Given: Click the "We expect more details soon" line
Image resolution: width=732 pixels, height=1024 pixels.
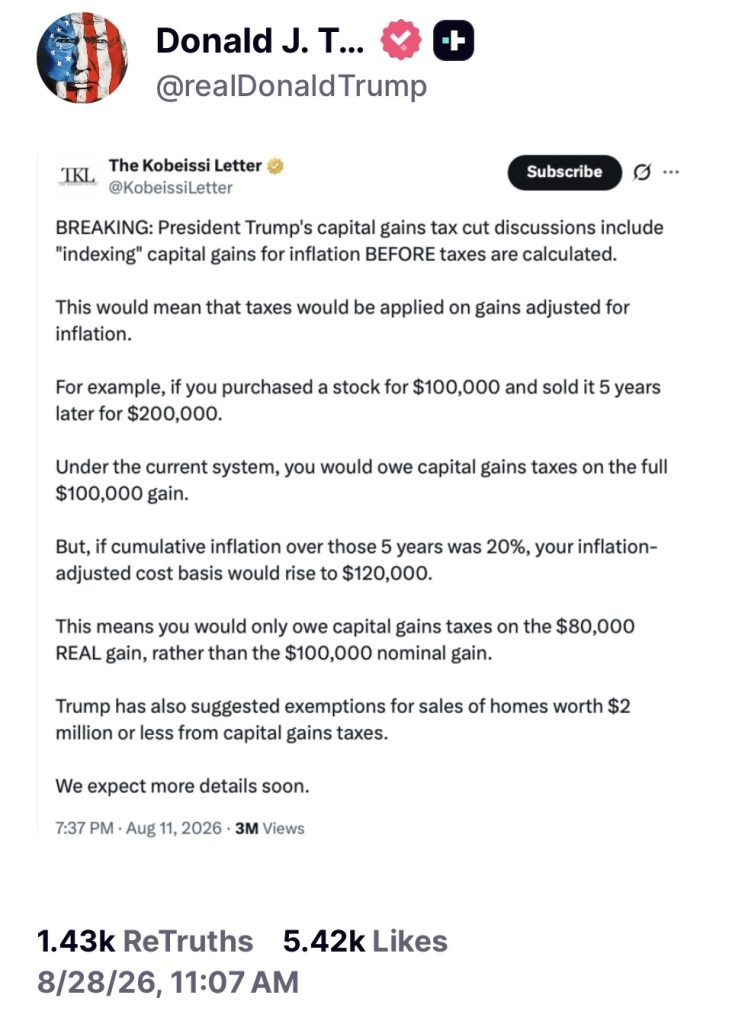Looking at the screenshot, I should [182, 786].
